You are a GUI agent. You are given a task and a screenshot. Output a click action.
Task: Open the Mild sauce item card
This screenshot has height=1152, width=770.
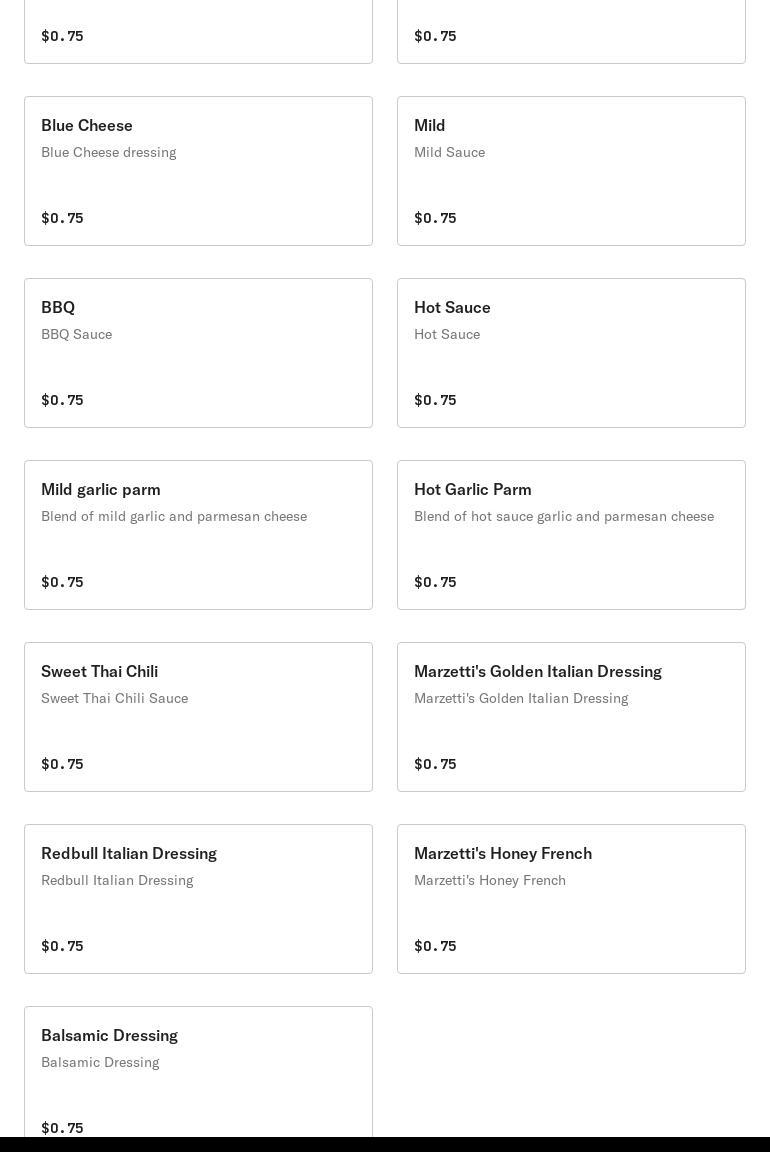point(571,171)
